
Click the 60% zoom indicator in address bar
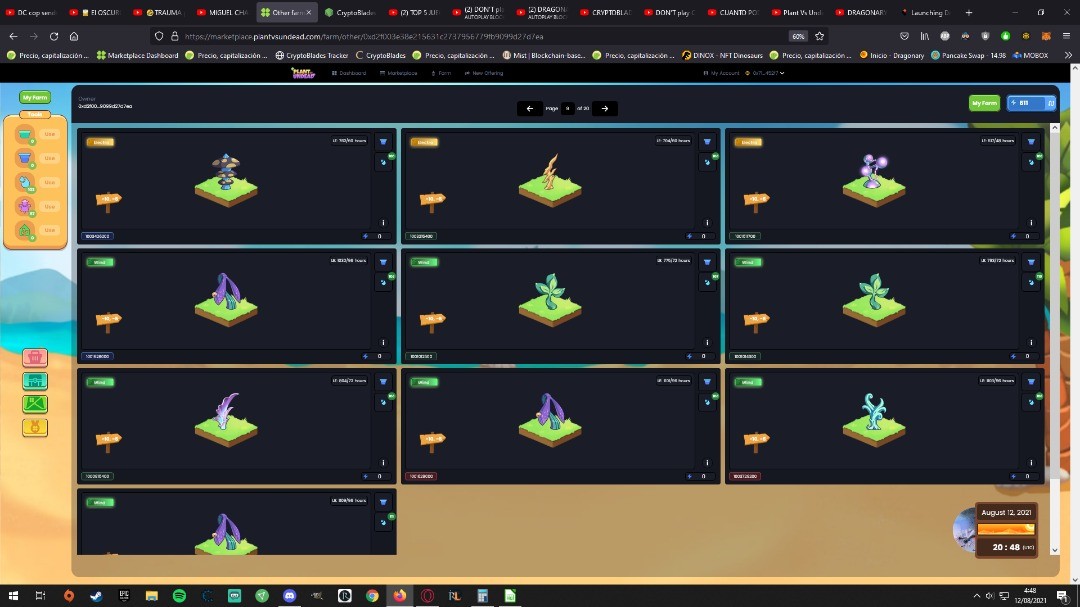coord(798,37)
